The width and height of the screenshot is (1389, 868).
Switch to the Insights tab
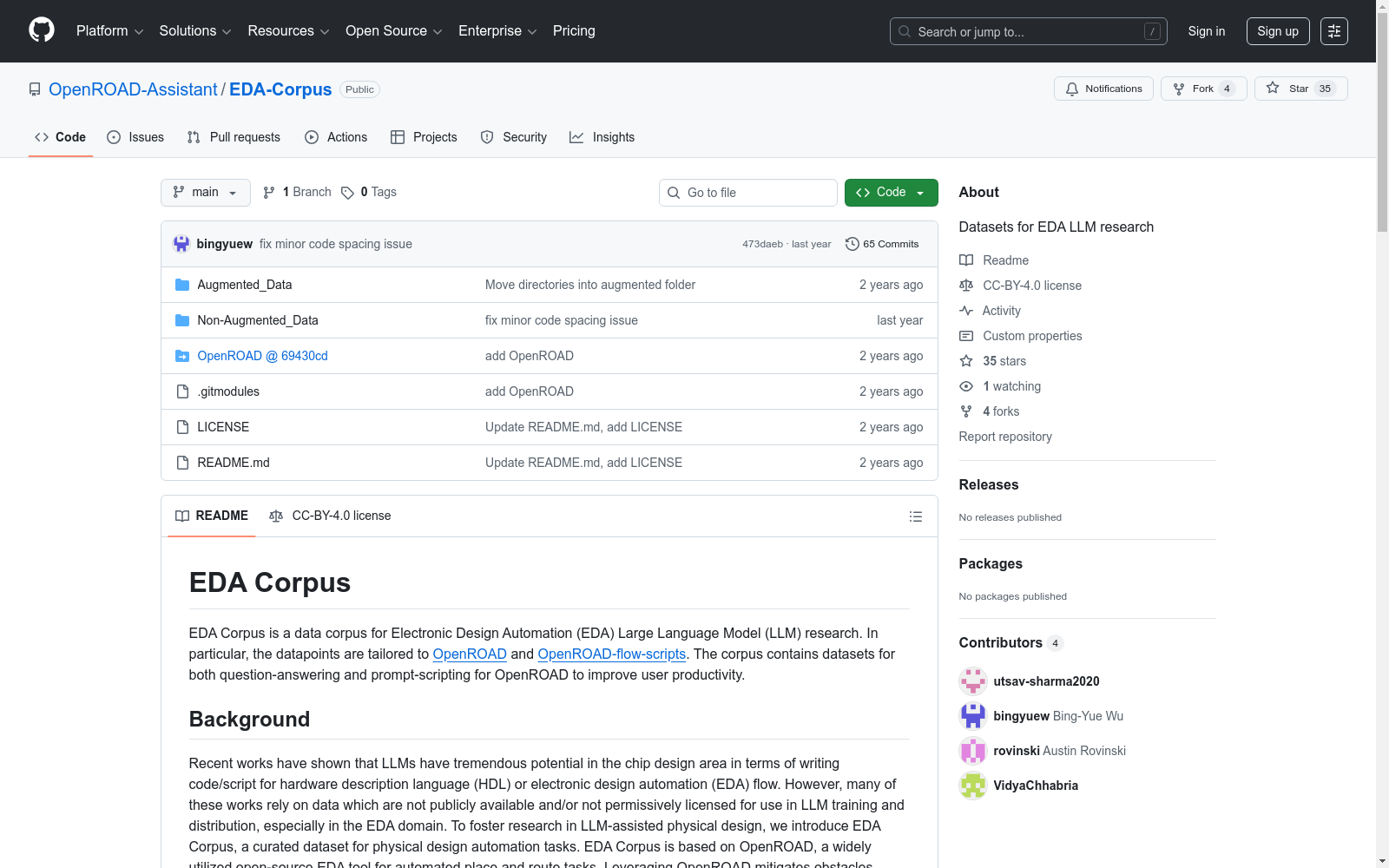[602, 137]
